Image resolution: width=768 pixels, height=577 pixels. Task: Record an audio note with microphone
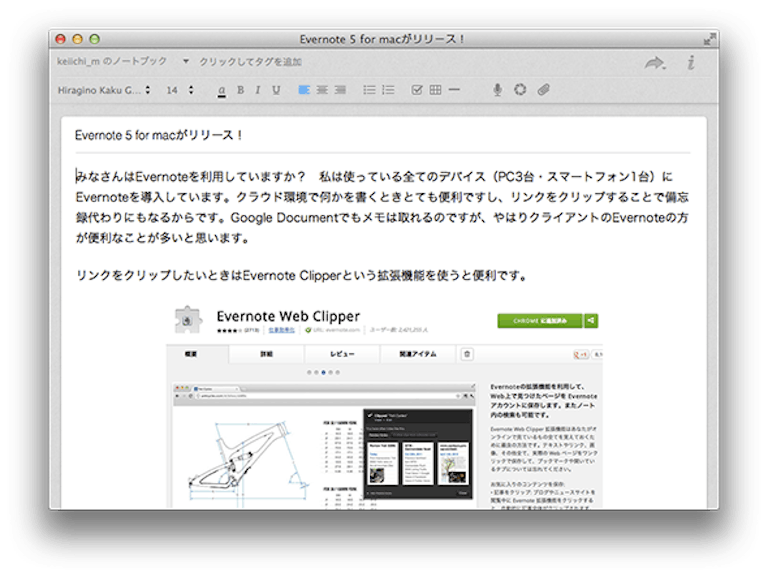497,90
